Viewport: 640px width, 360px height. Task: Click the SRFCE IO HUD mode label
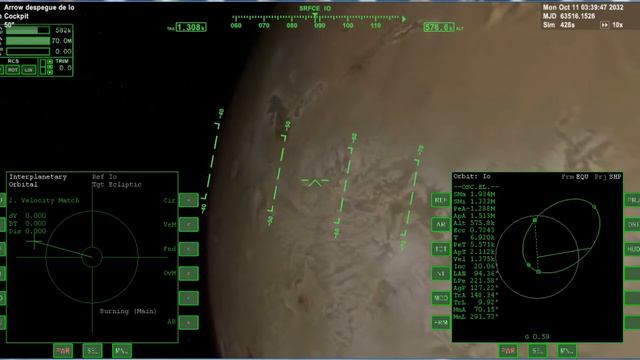coord(315,9)
